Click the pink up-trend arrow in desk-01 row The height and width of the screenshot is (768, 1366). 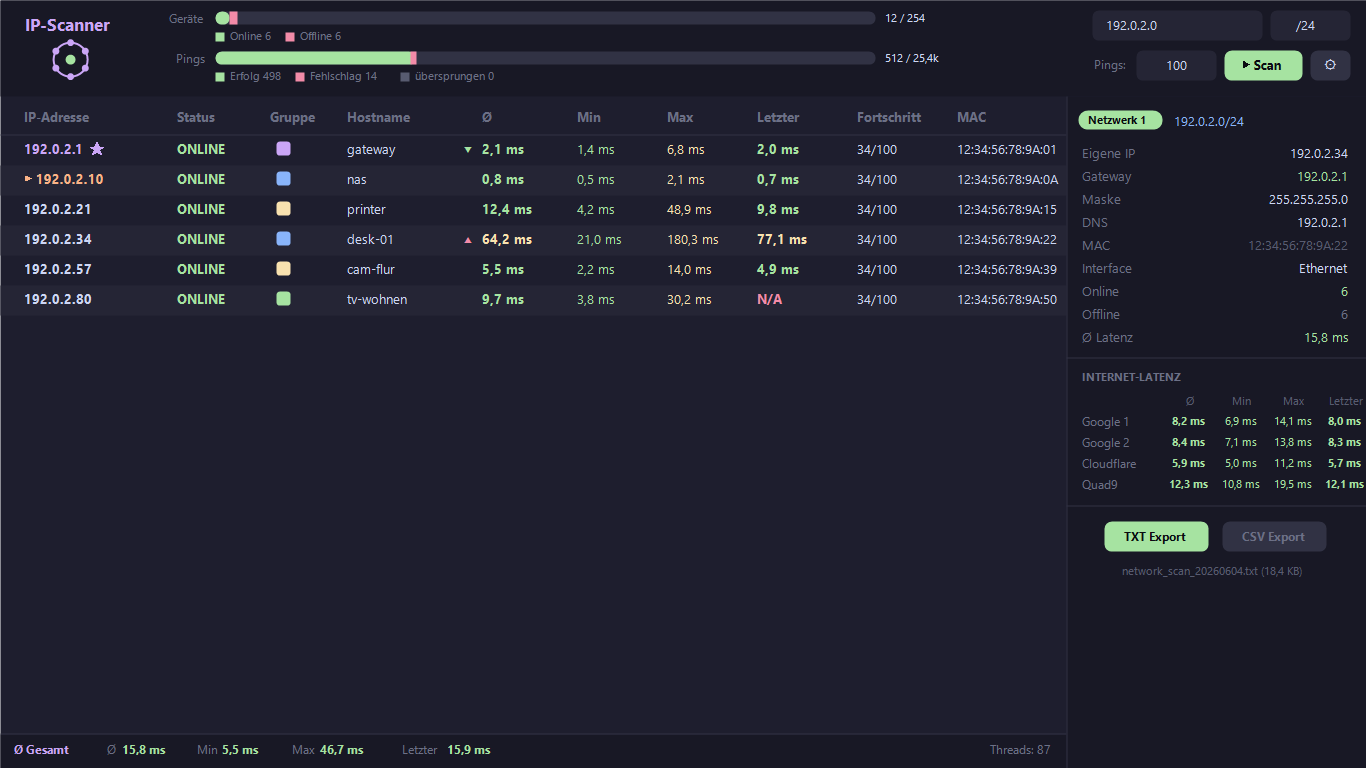(x=467, y=240)
